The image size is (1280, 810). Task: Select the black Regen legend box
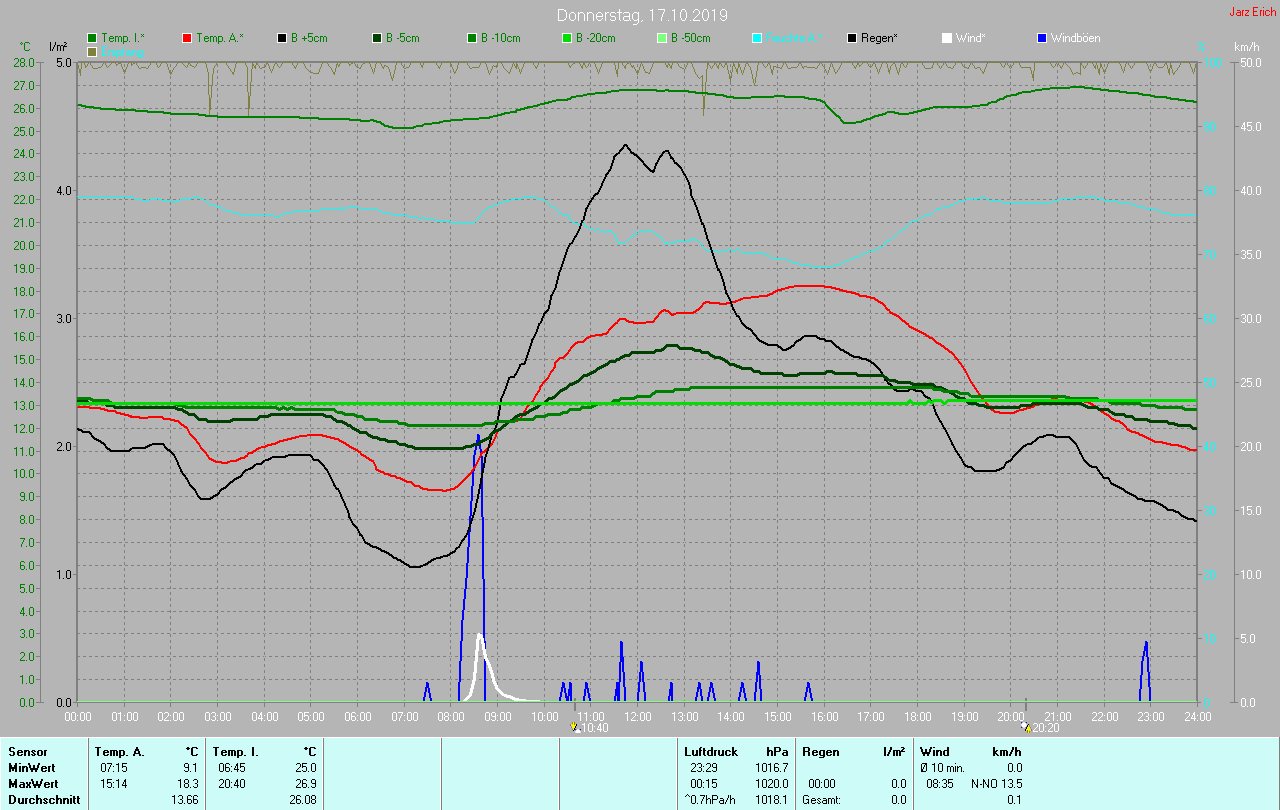pos(852,38)
